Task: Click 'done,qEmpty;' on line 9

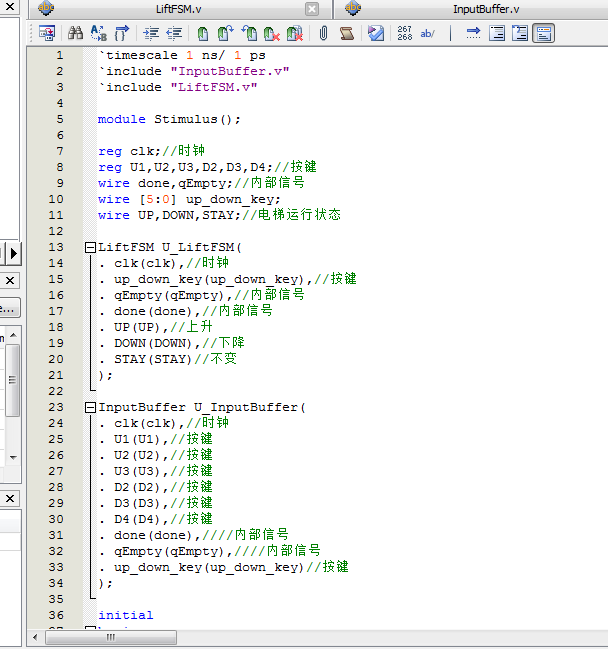Action: pos(185,183)
